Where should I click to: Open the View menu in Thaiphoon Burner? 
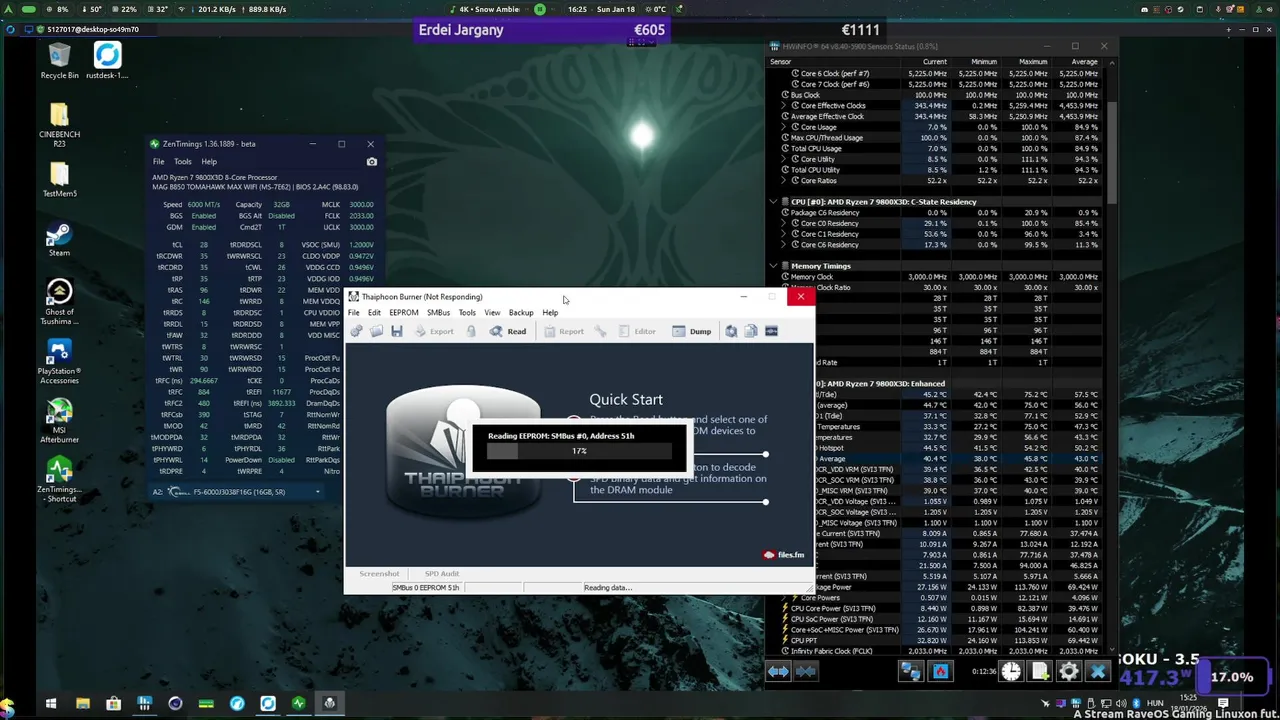(492, 313)
